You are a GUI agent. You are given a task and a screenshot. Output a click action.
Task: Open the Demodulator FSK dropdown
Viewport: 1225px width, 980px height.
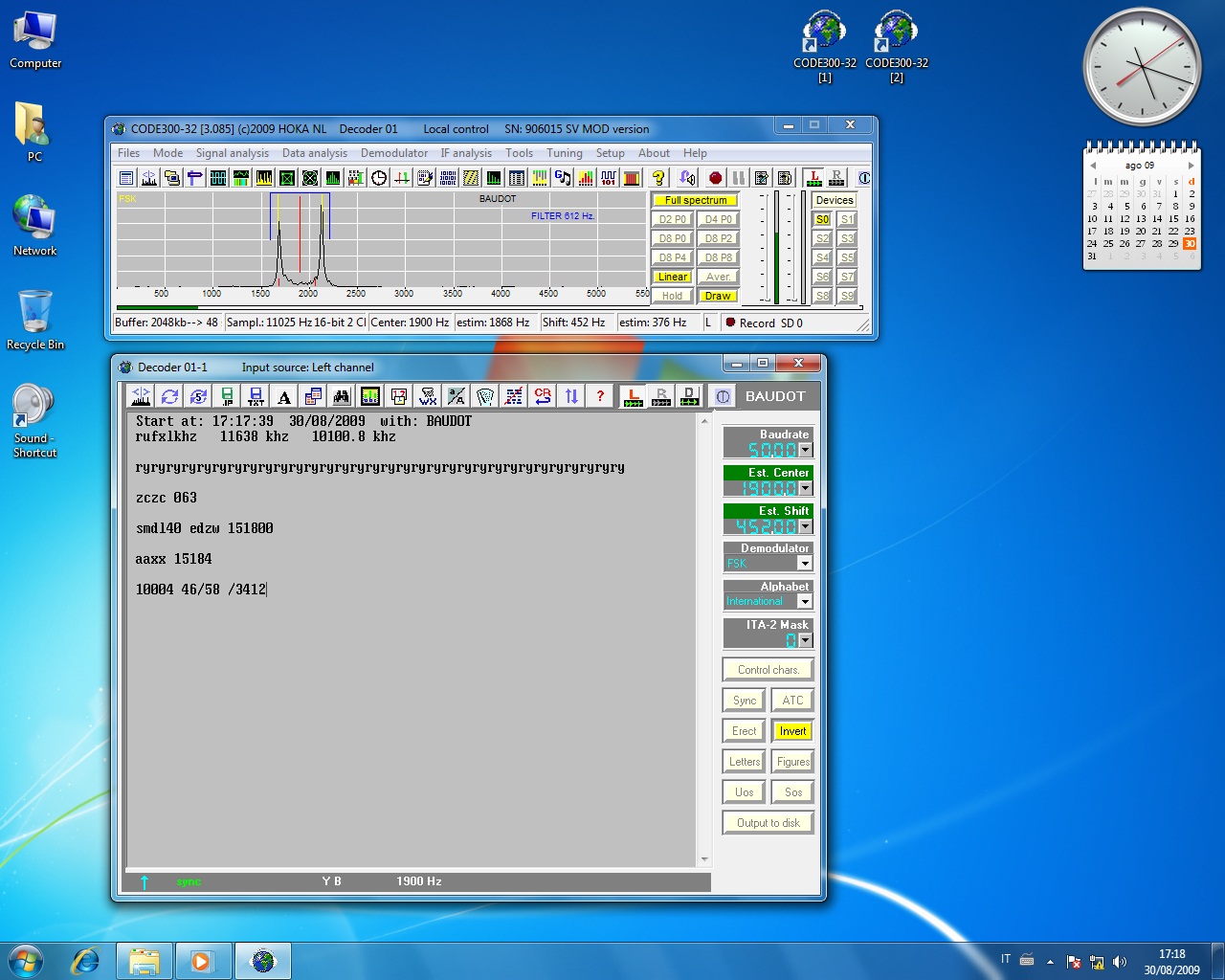coord(805,564)
